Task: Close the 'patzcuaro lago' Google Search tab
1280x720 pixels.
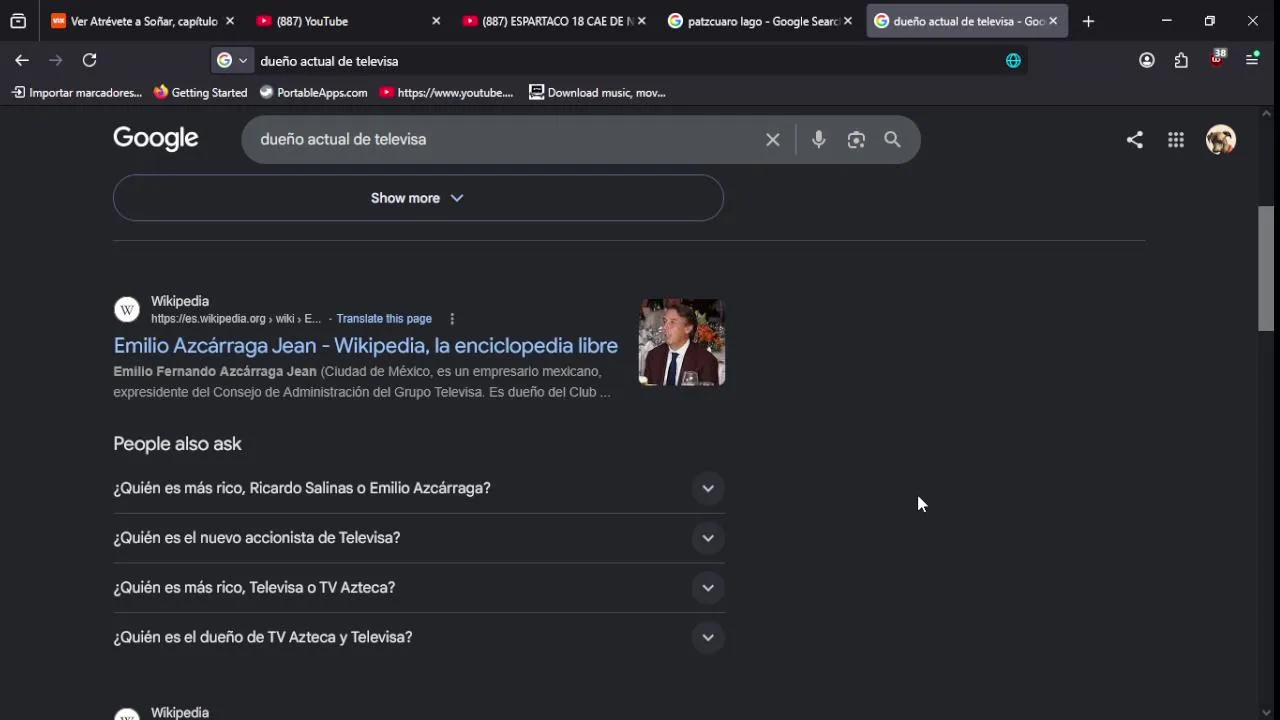Action: pyautogui.click(x=848, y=21)
